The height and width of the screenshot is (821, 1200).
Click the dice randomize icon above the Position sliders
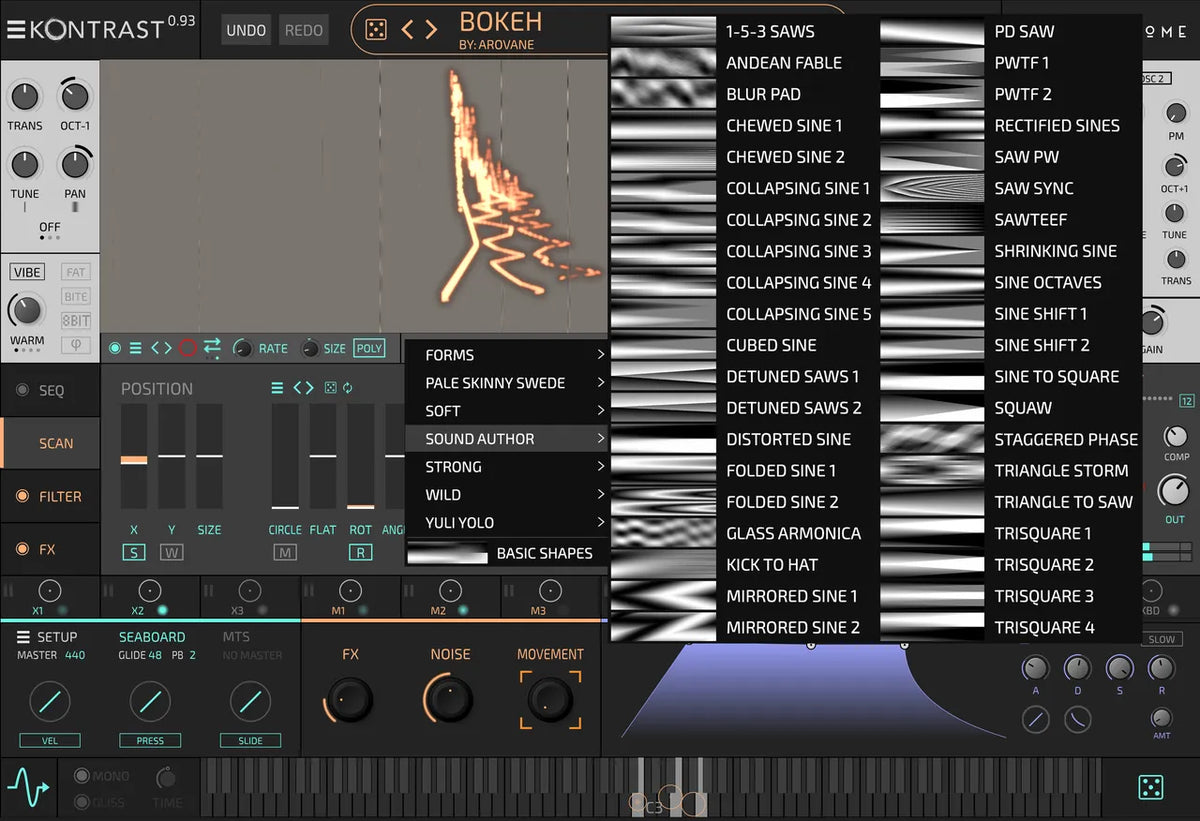point(330,388)
